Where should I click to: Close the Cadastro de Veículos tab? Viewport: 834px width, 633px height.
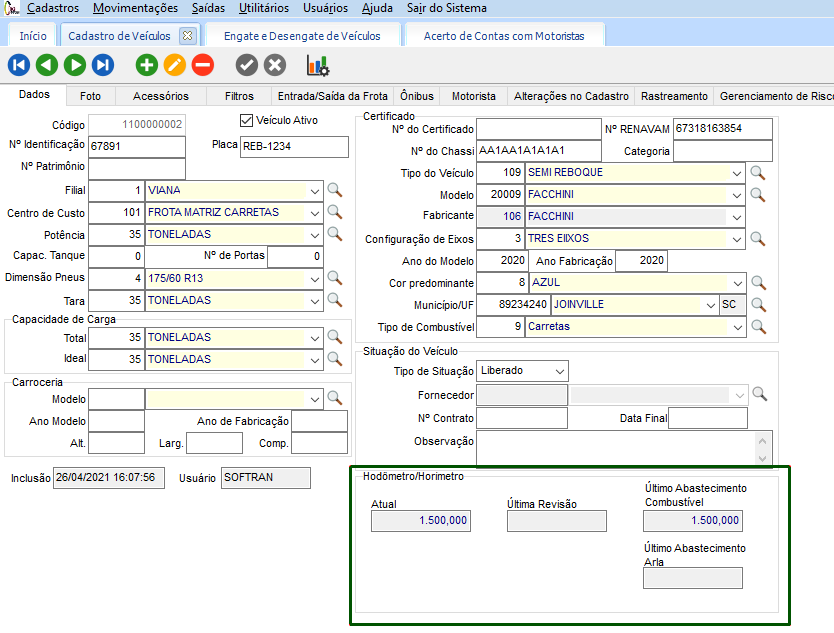(186, 36)
